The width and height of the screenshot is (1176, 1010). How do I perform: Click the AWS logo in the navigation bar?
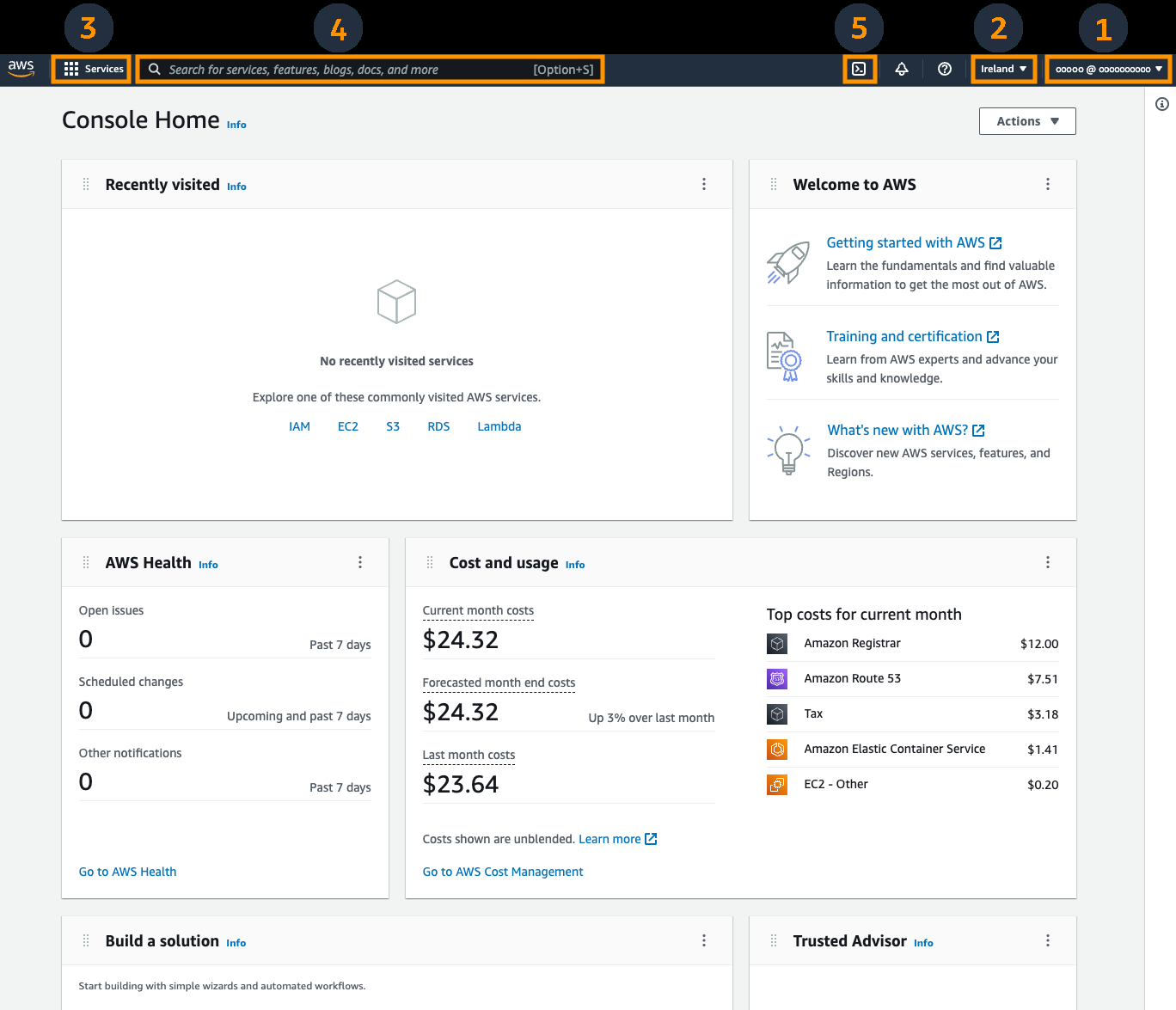(x=20, y=69)
